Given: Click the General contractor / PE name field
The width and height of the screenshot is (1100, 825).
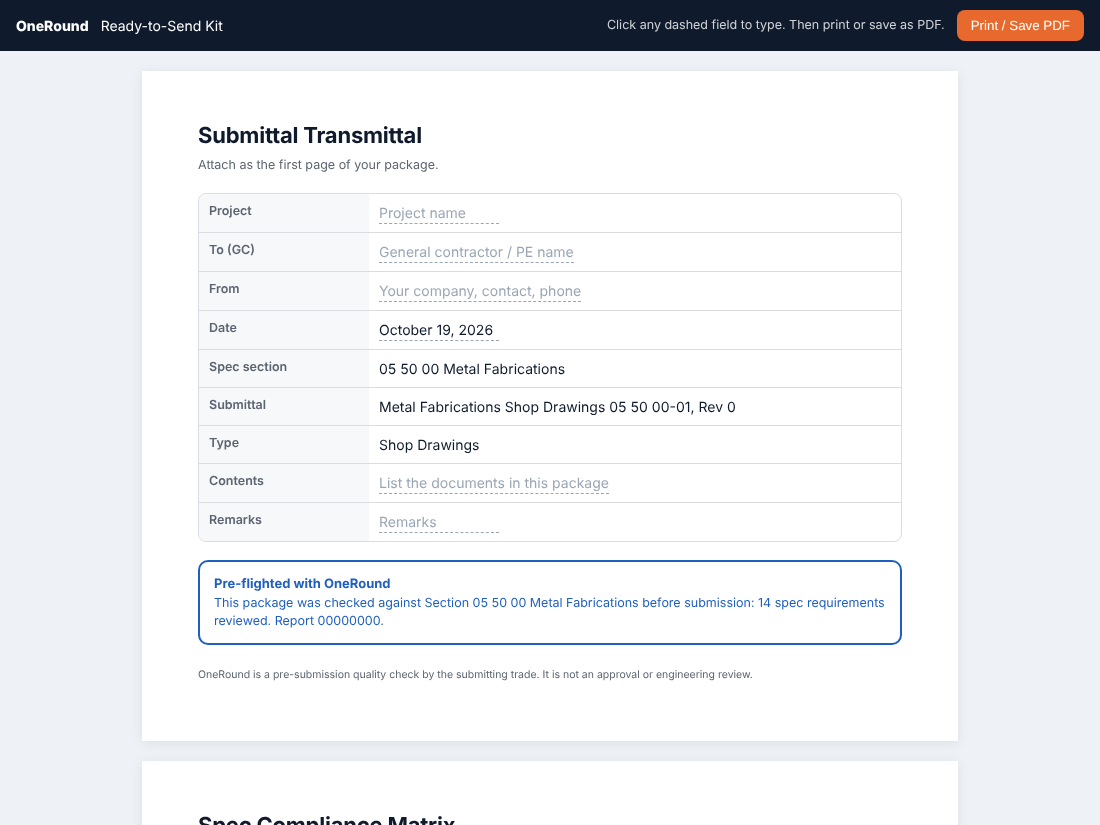Looking at the screenshot, I should [476, 253].
